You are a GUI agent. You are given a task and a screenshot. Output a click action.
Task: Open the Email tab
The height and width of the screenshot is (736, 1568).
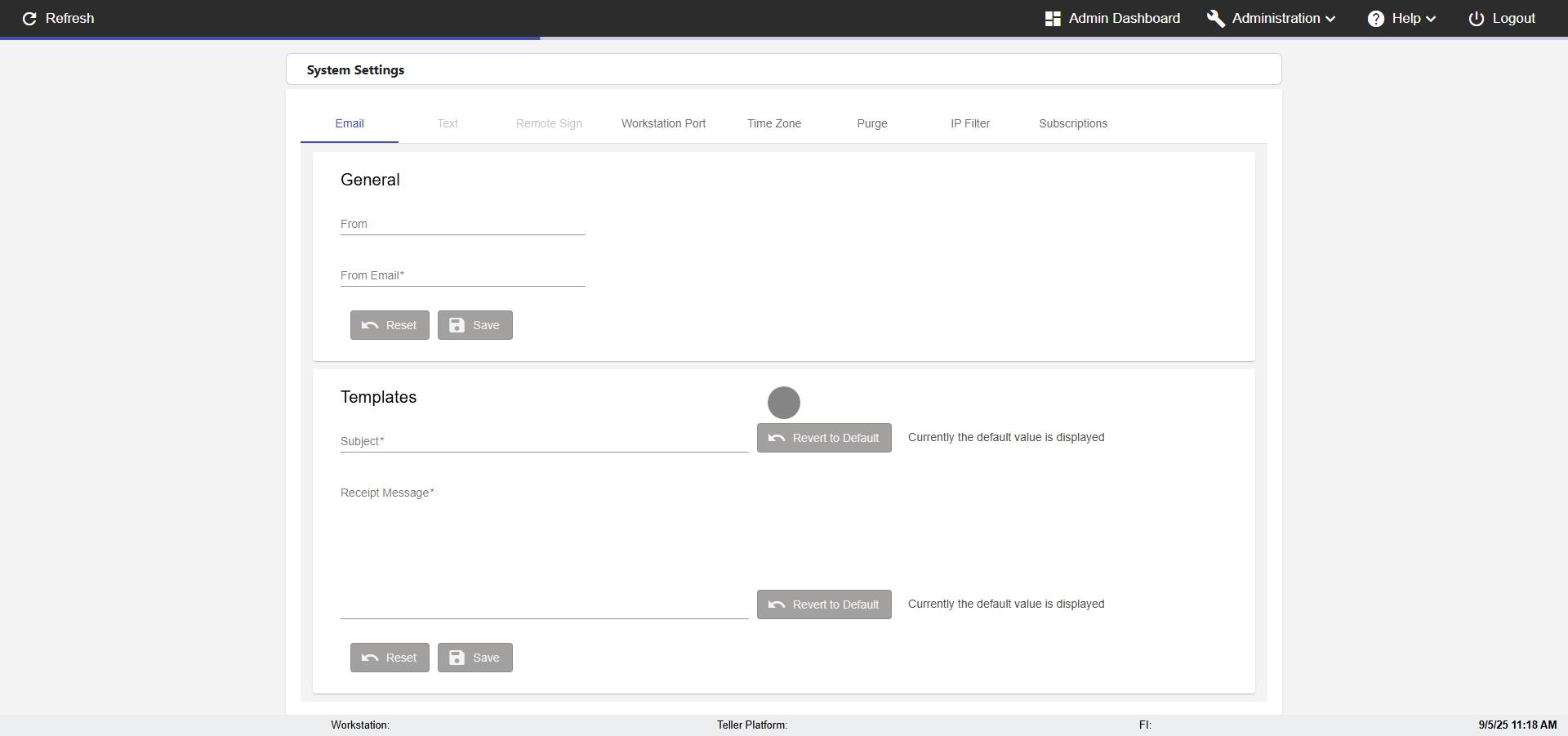[350, 123]
